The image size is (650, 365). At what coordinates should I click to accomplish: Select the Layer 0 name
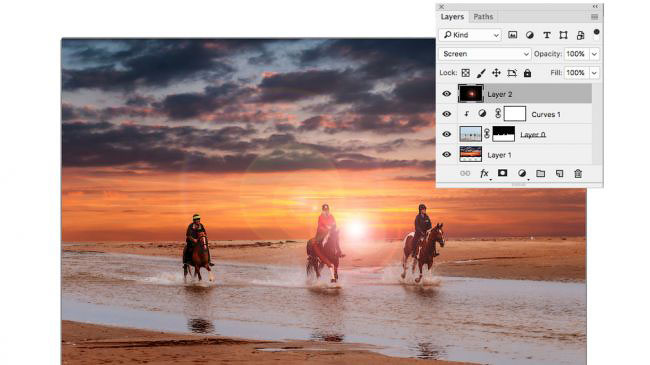(x=533, y=135)
